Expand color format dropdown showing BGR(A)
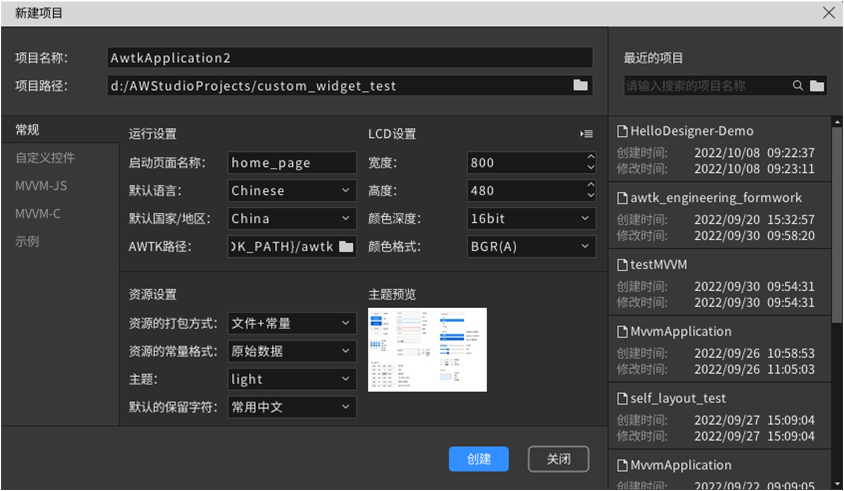The width and height of the screenshot is (844, 491). click(531, 247)
